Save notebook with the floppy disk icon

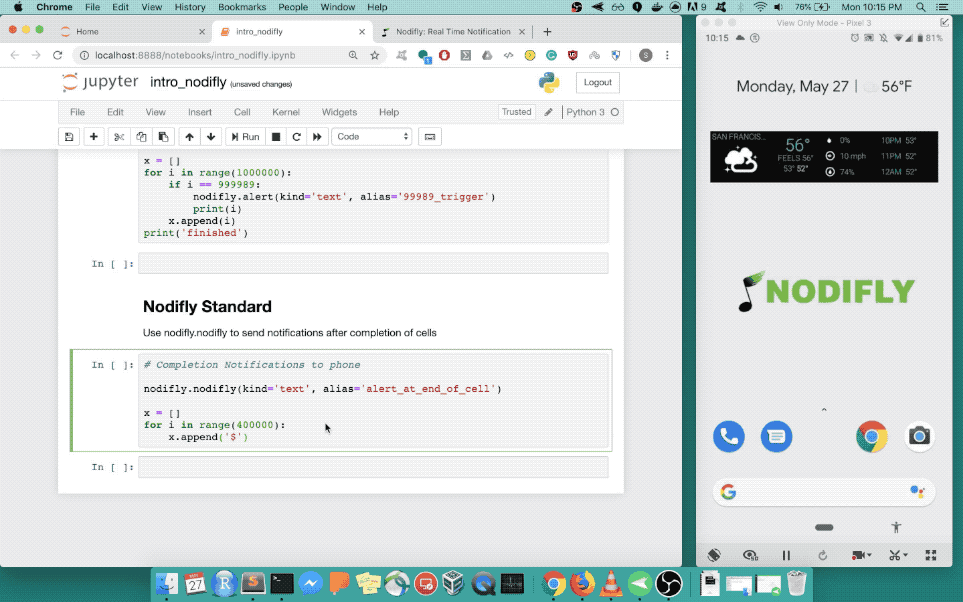coord(69,136)
